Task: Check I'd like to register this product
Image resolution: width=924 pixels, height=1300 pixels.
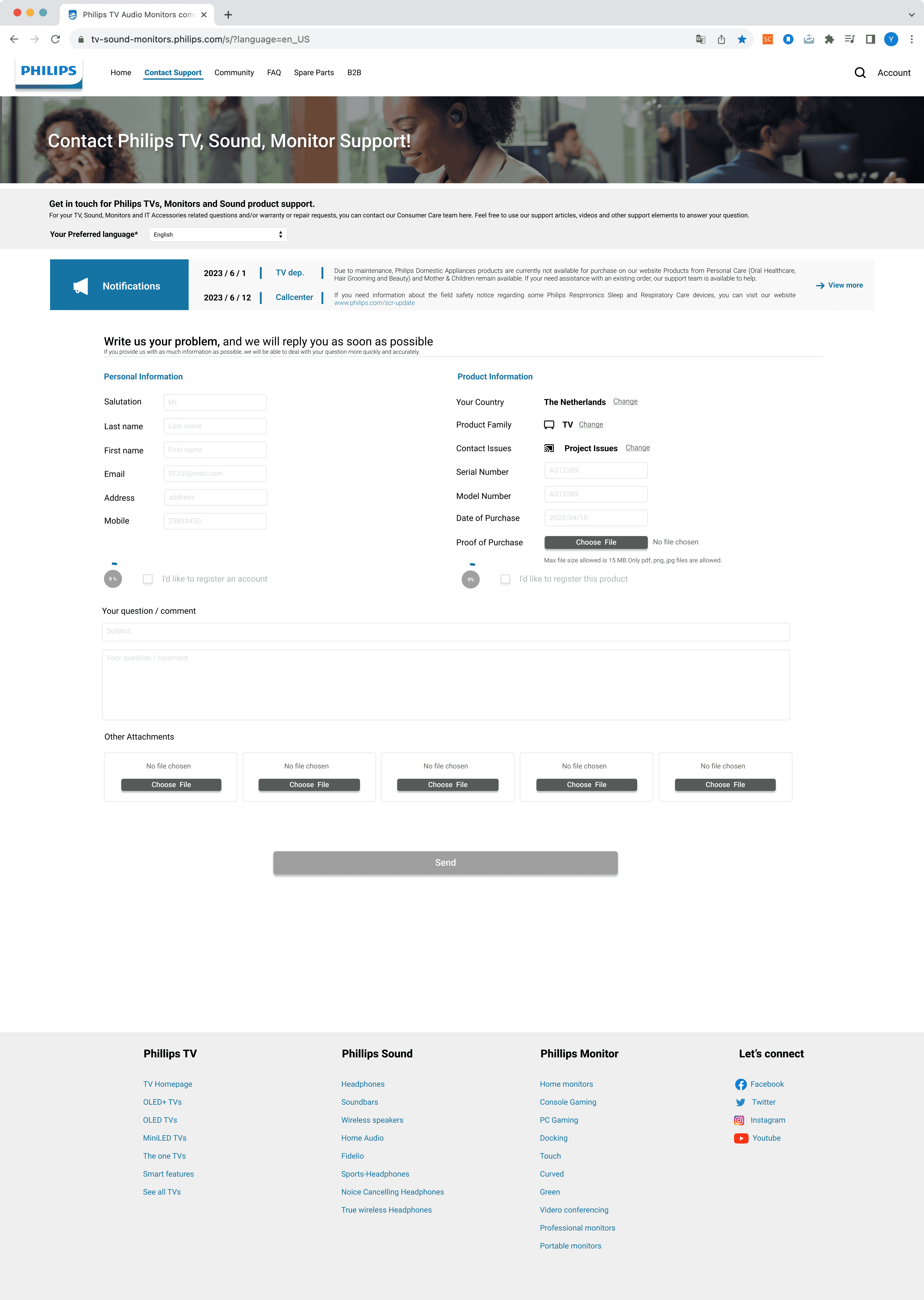Action: (505, 579)
